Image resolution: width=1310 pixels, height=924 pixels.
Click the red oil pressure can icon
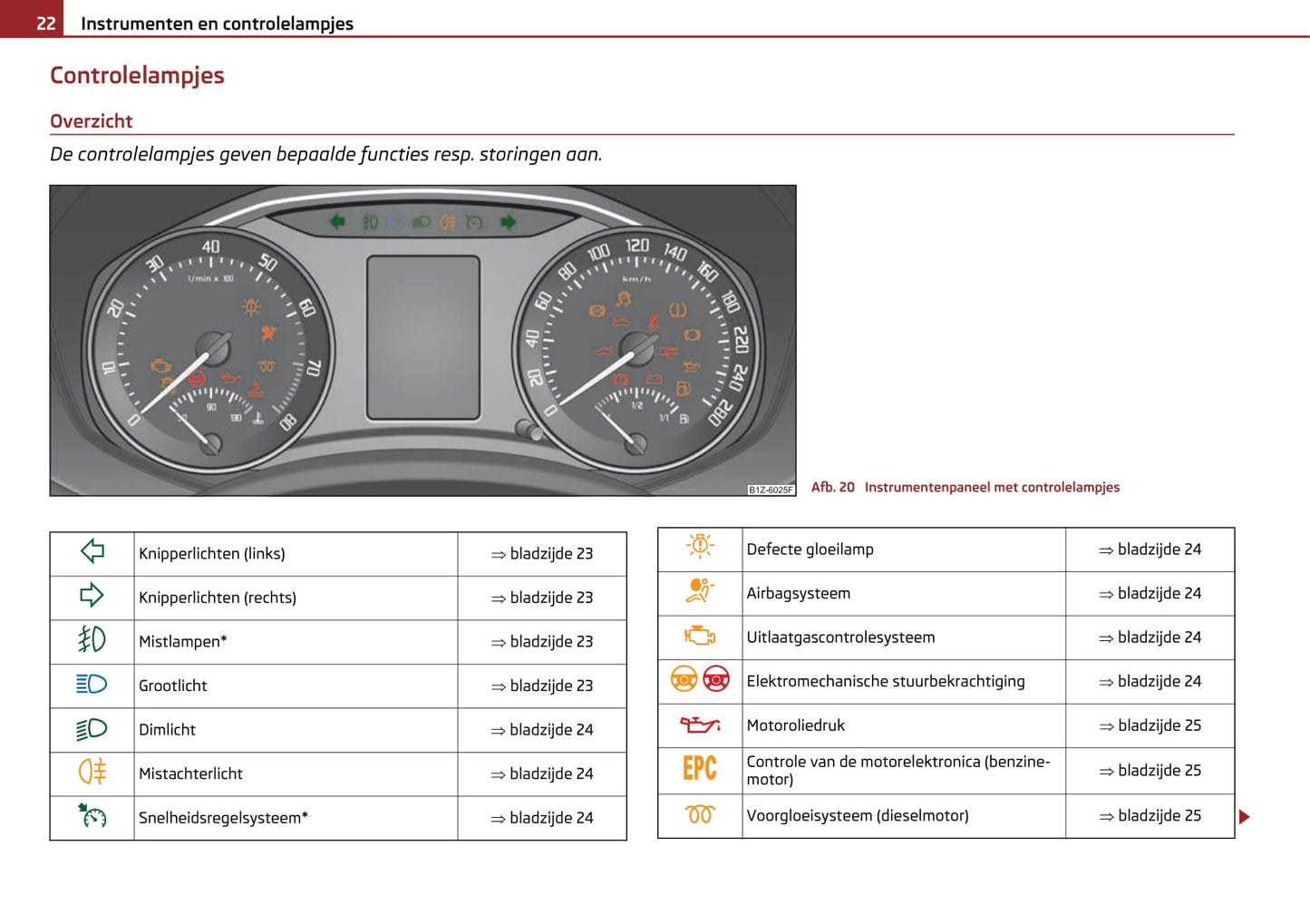pos(700,725)
